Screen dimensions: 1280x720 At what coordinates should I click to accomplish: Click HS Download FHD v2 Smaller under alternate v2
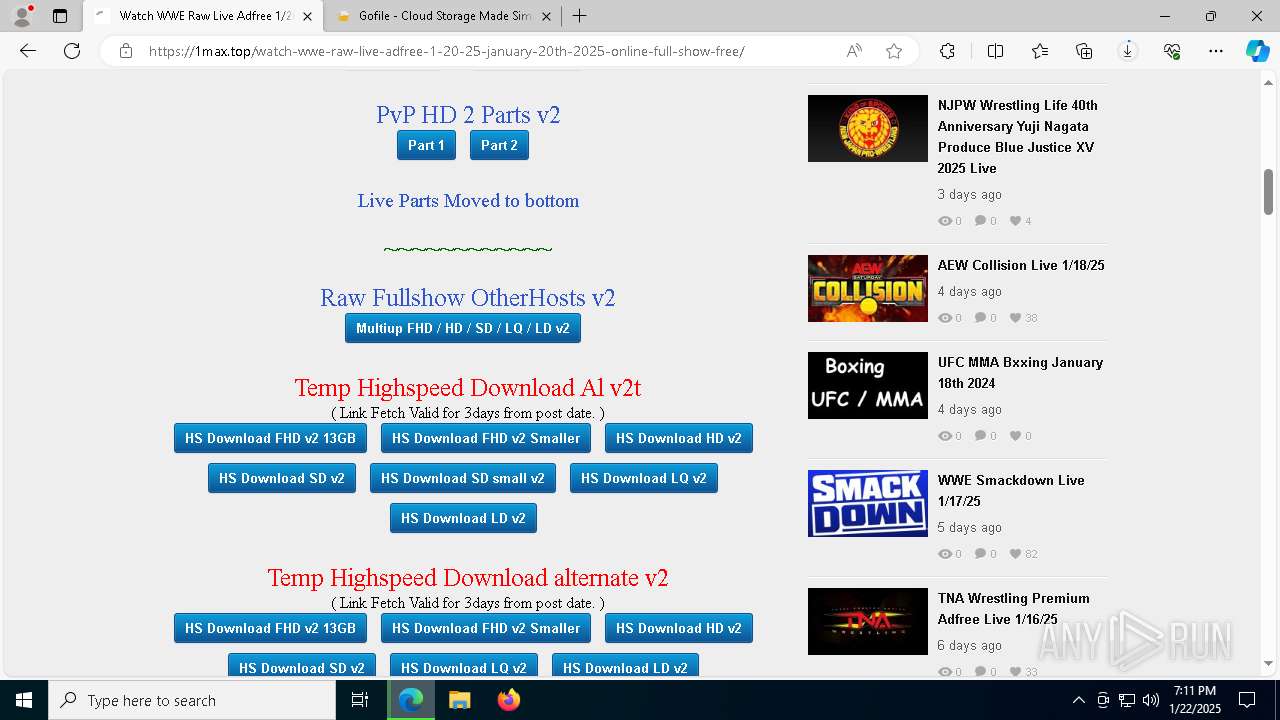486,628
